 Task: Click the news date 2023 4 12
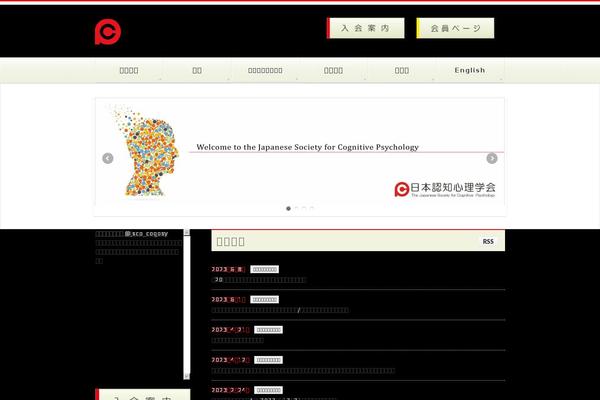point(230,360)
